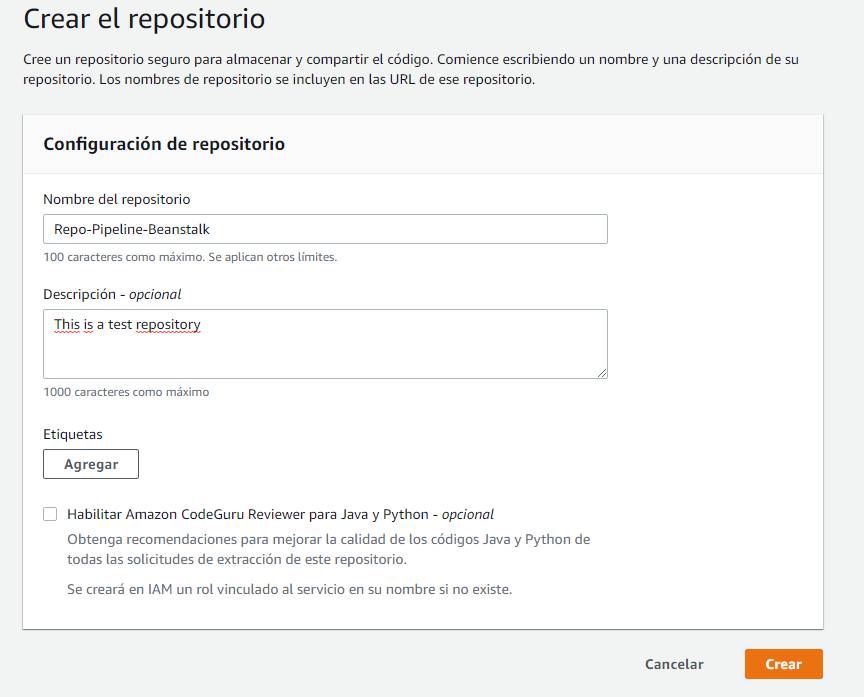Click the 100 caracteres como máximo hint
864x697 pixels.
[190, 257]
